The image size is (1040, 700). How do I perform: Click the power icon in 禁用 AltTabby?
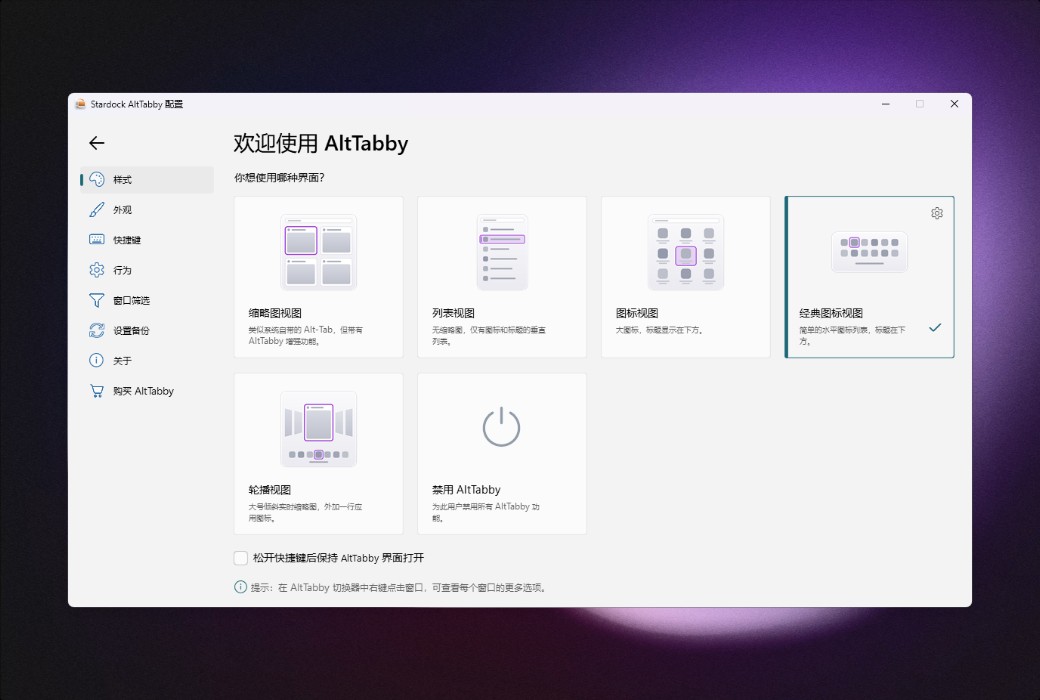pos(501,427)
